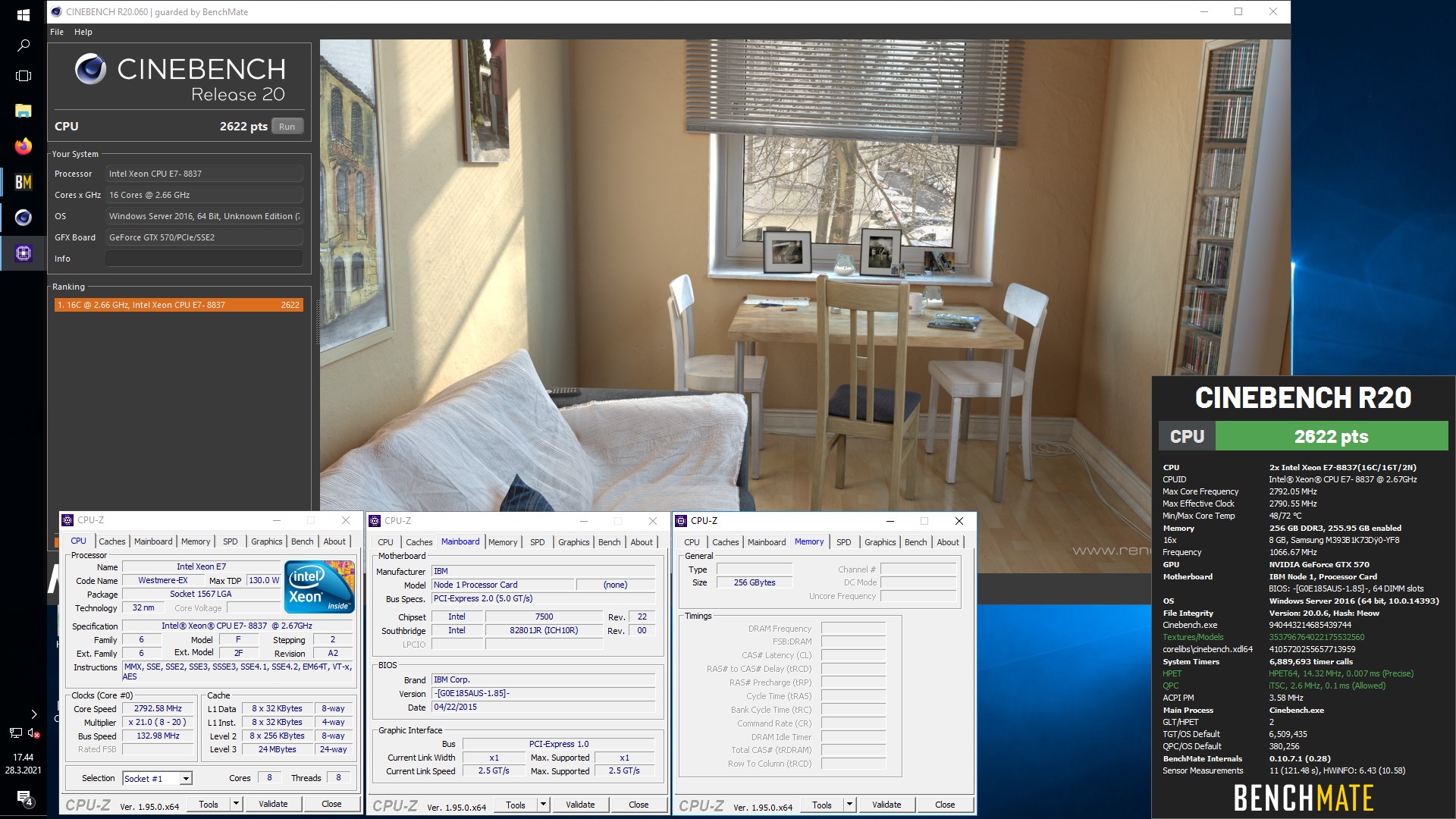Click Validate in first CPU-Z window
This screenshot has height=819, width=1456.
click(273, 804)
